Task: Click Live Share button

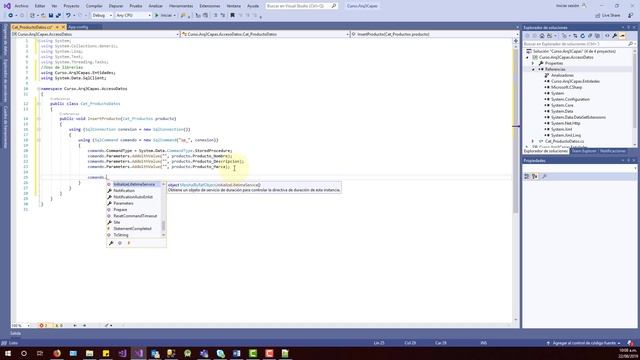Action: click(x=608, y=16)
